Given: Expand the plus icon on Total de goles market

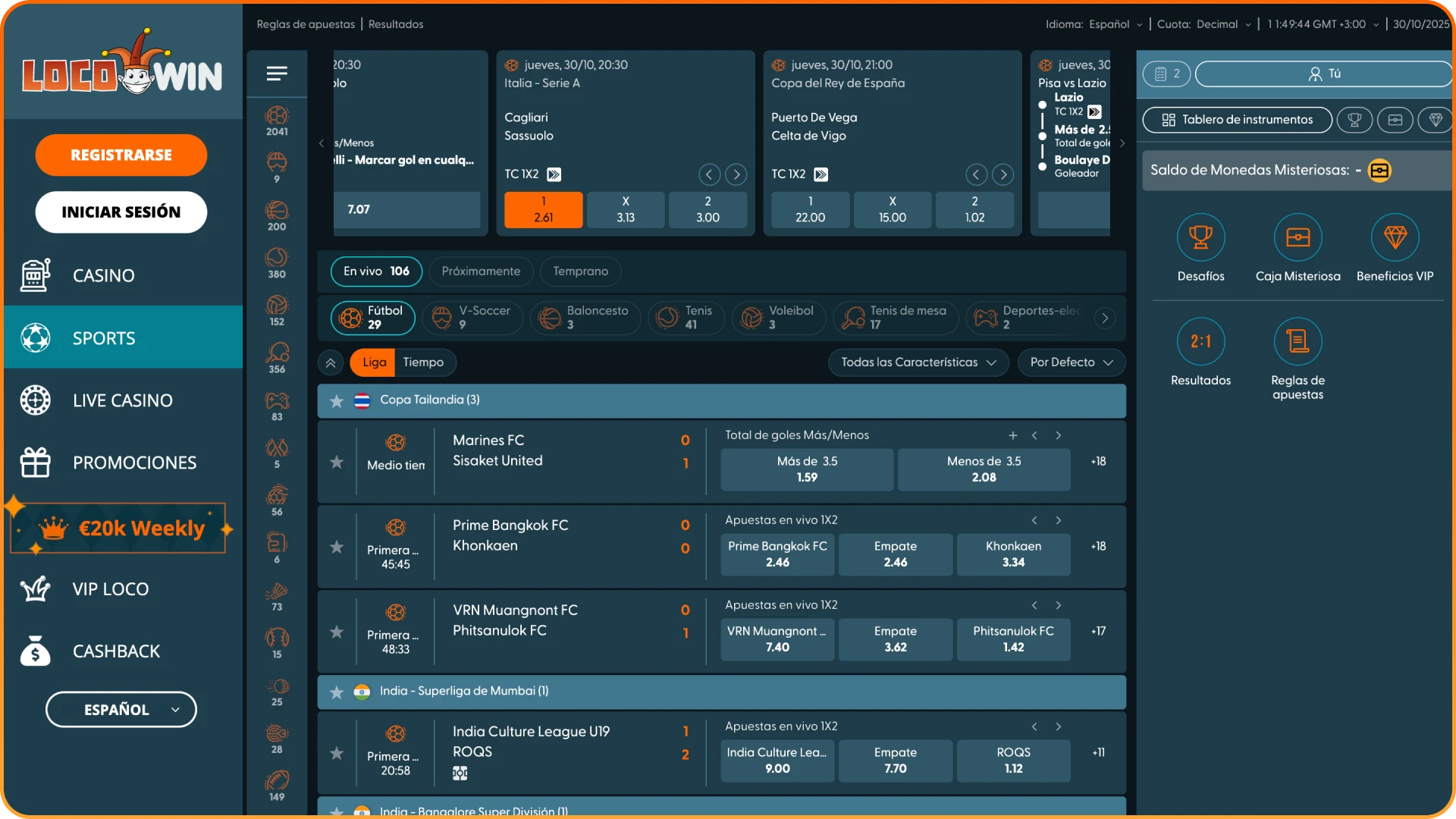Looking at the screenshot, I should 1012,435.
